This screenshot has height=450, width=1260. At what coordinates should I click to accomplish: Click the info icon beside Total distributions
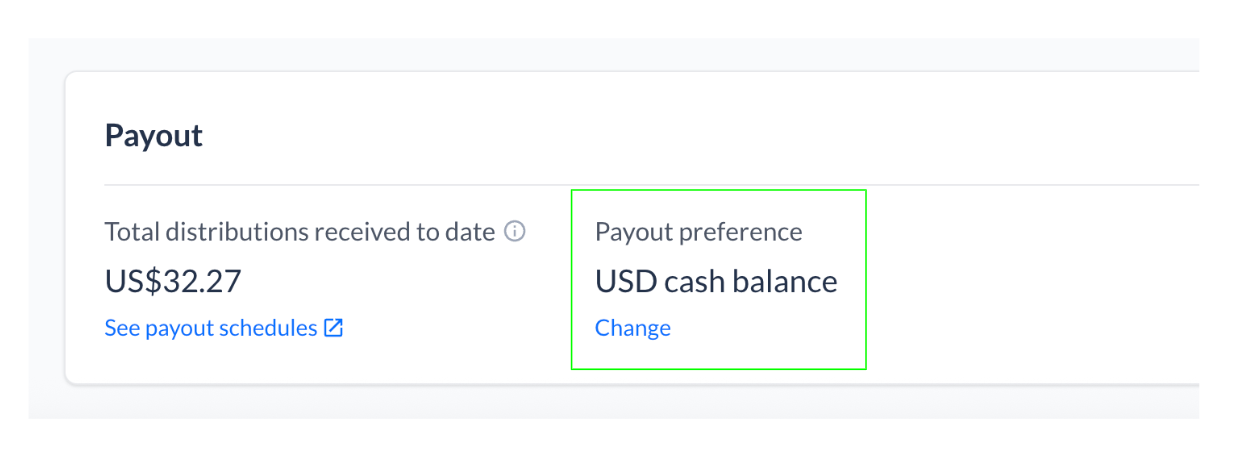515,232
